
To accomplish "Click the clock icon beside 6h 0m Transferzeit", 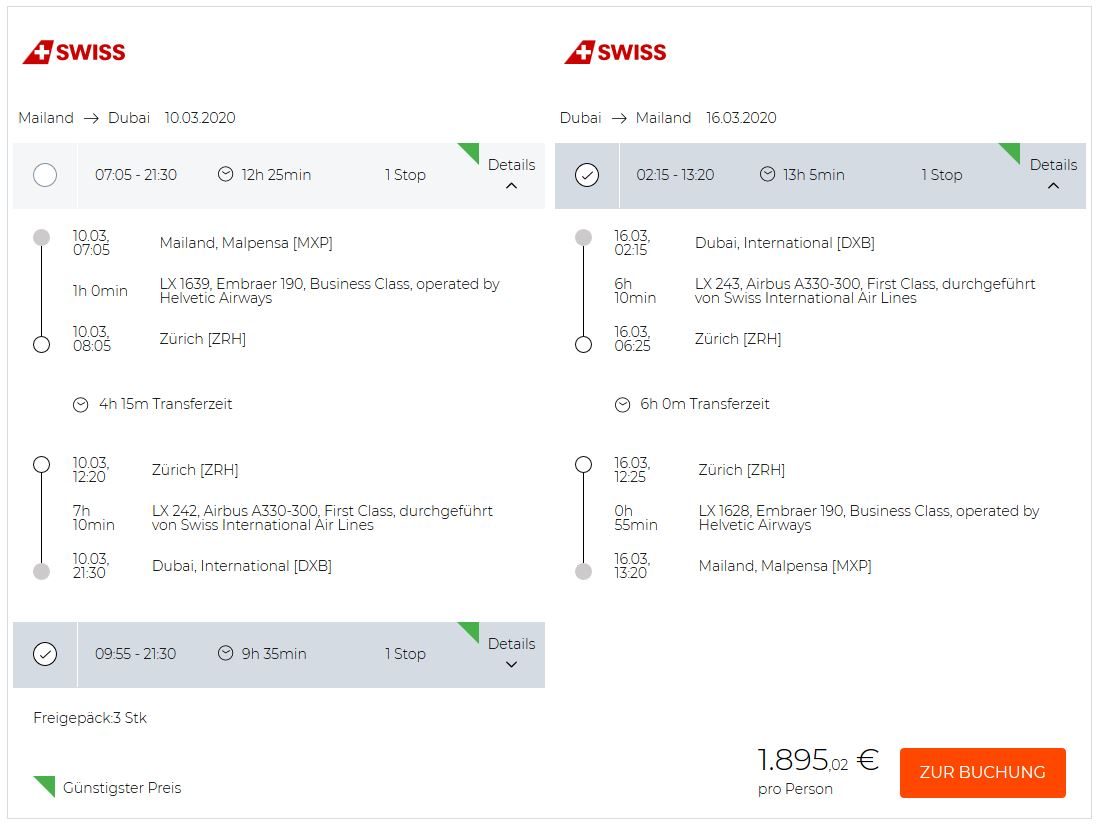I will (622, 404).
